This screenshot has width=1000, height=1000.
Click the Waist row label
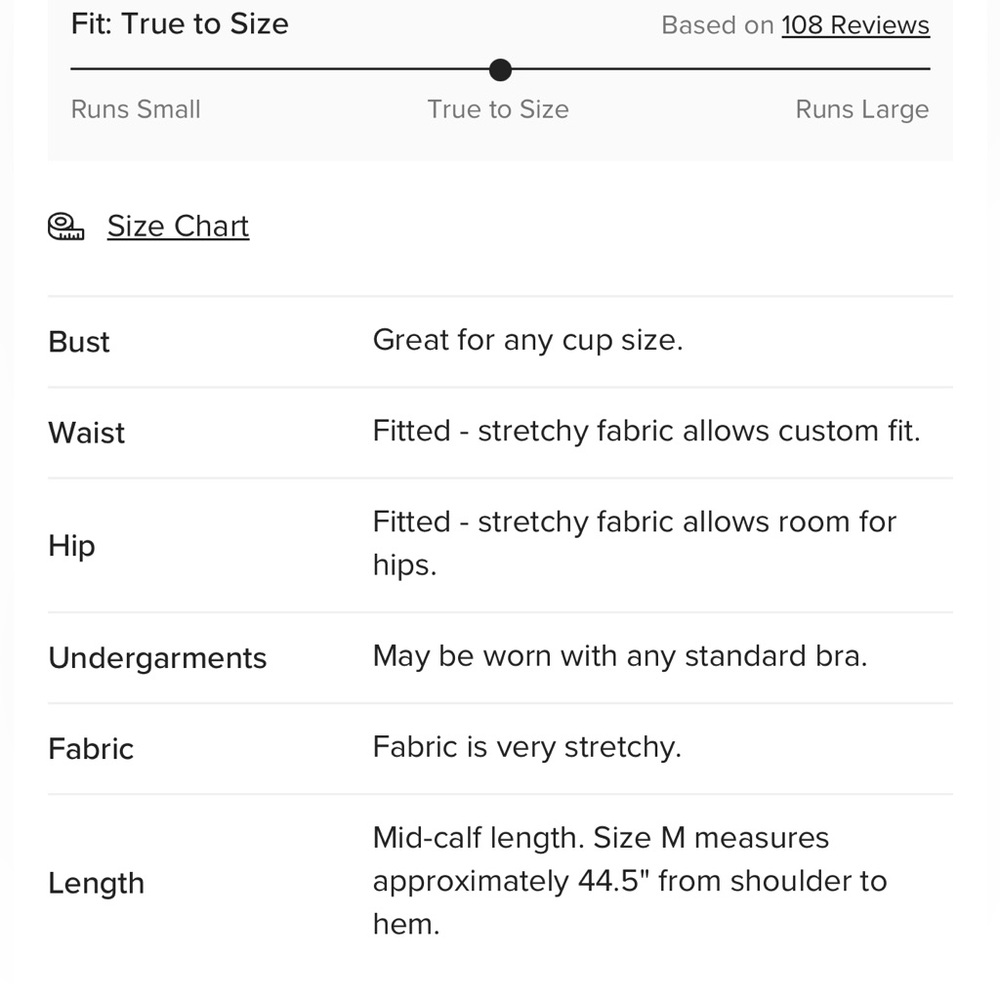point(87,433)
